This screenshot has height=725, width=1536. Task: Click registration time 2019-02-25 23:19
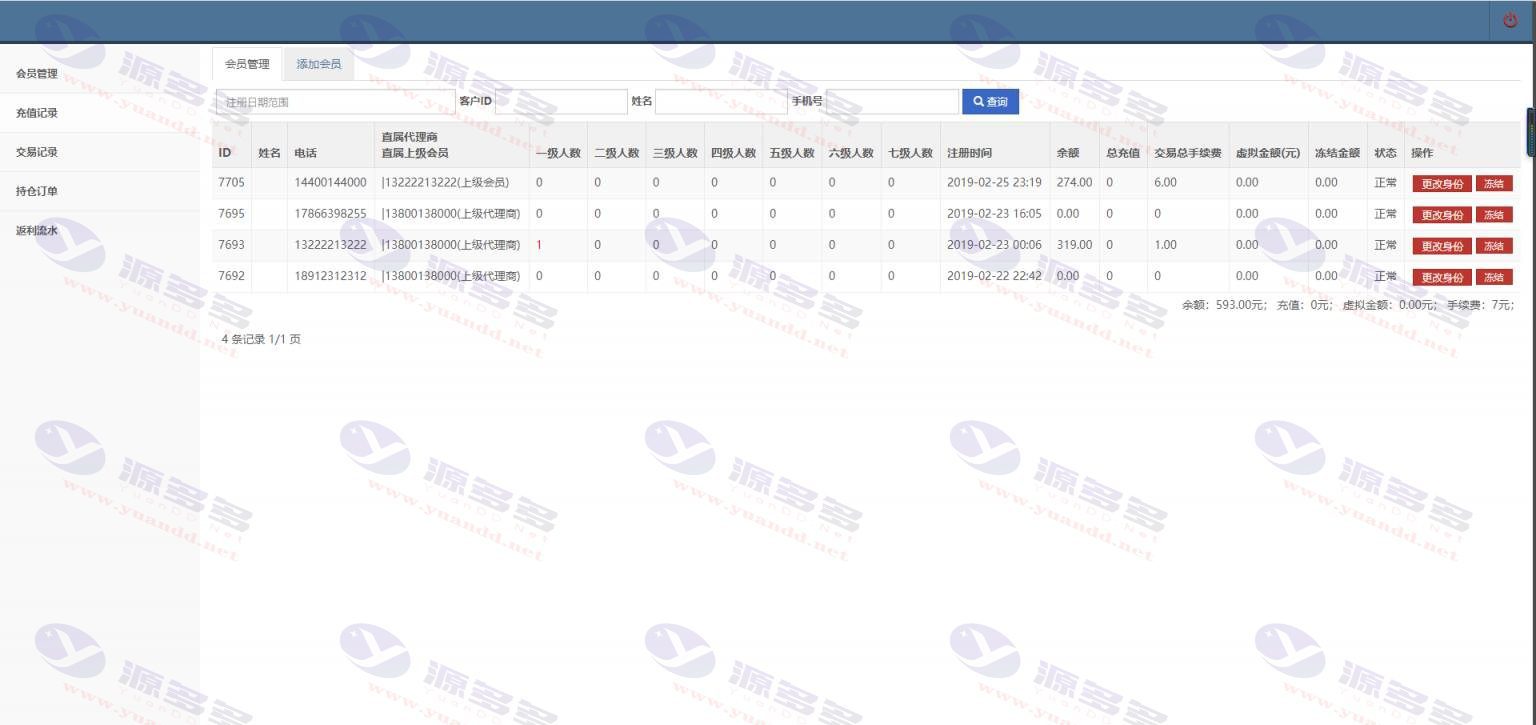(994, 183)
